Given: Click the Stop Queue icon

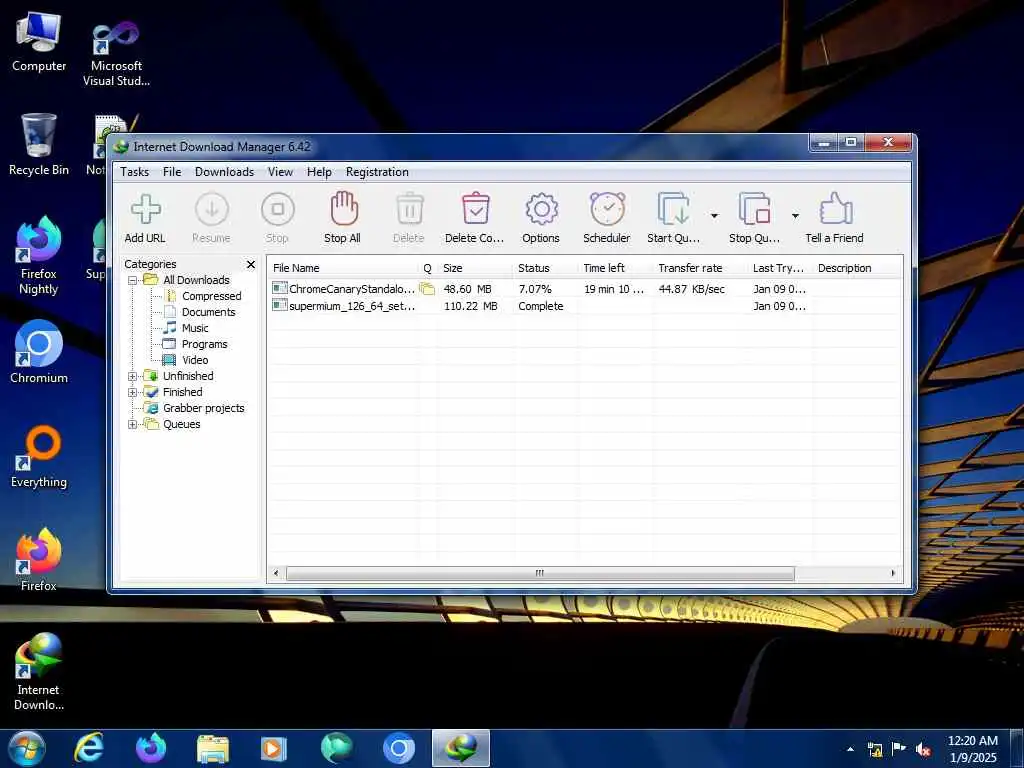Looking at the screenshot, I should coord(754,209).
